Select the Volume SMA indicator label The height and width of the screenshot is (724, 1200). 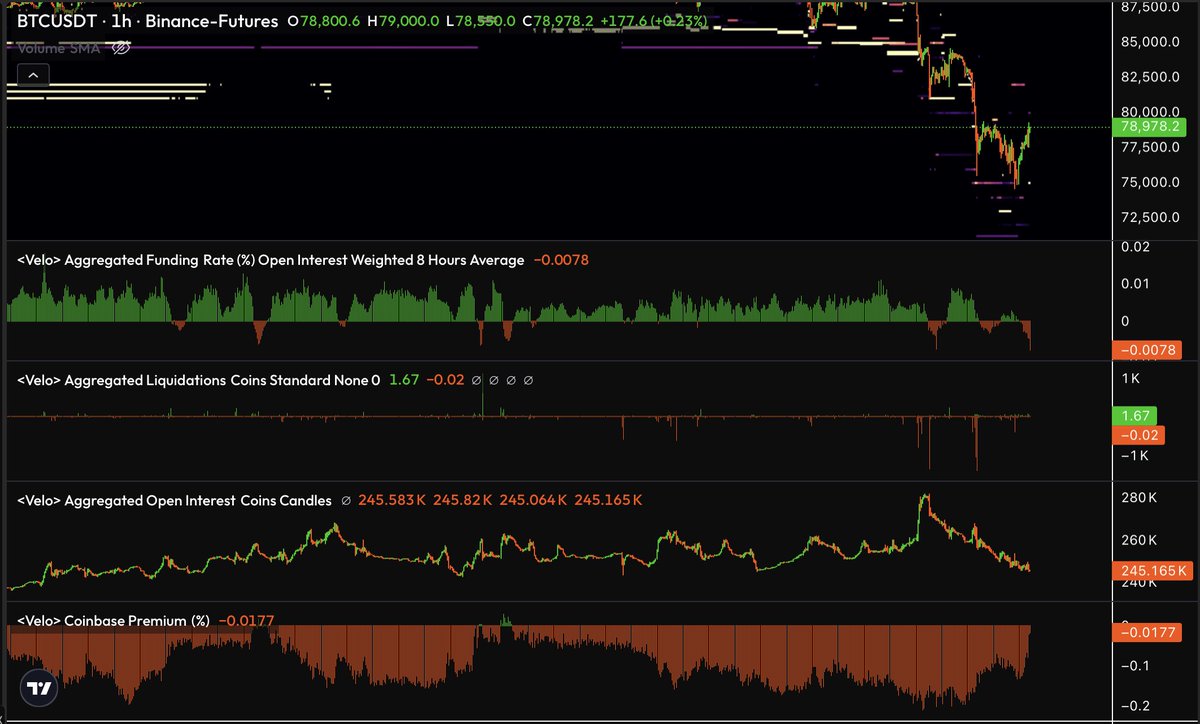[x=58, y=48]
